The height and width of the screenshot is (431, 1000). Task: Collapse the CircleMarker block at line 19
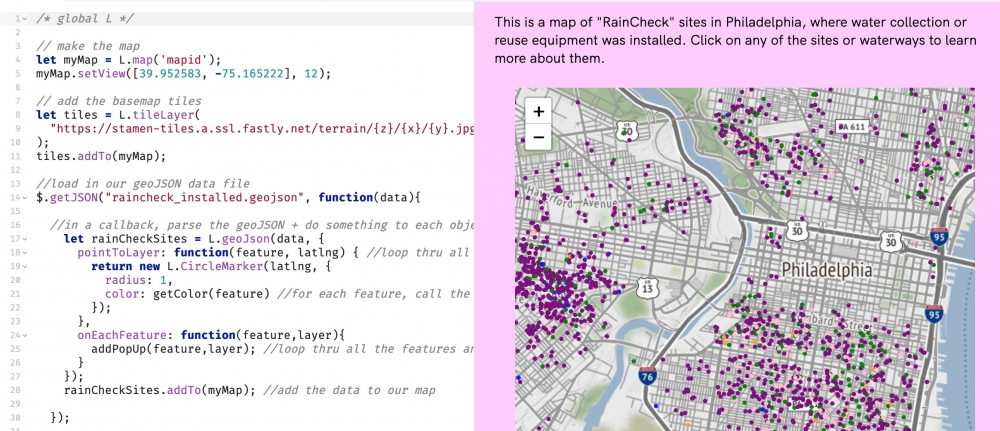coord(25,267)
